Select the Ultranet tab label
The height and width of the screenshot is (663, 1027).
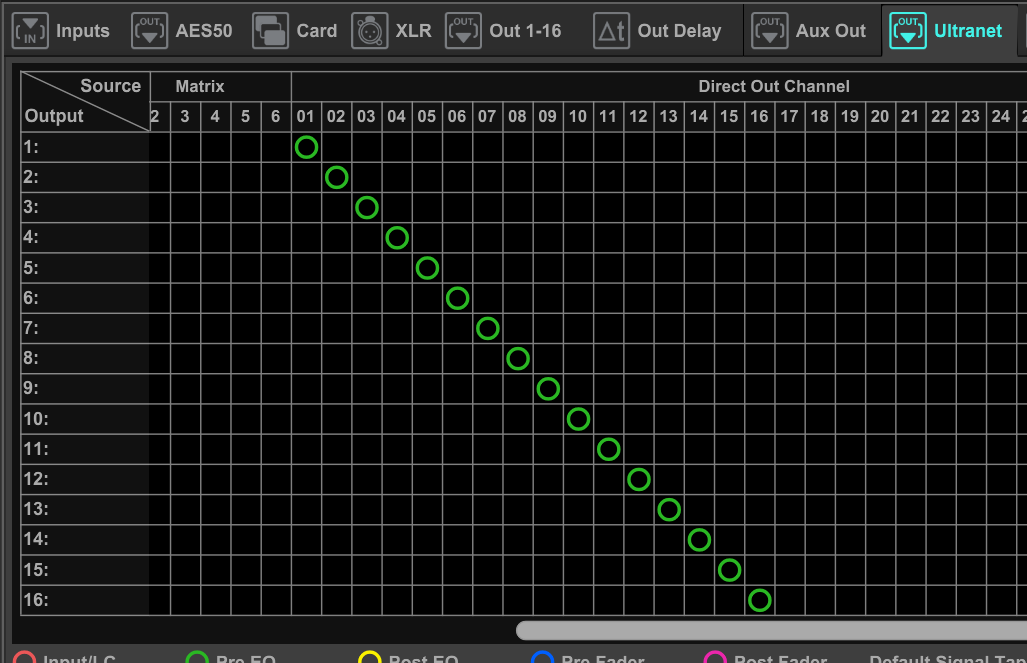pyautogui.click(x=968, y=31)
